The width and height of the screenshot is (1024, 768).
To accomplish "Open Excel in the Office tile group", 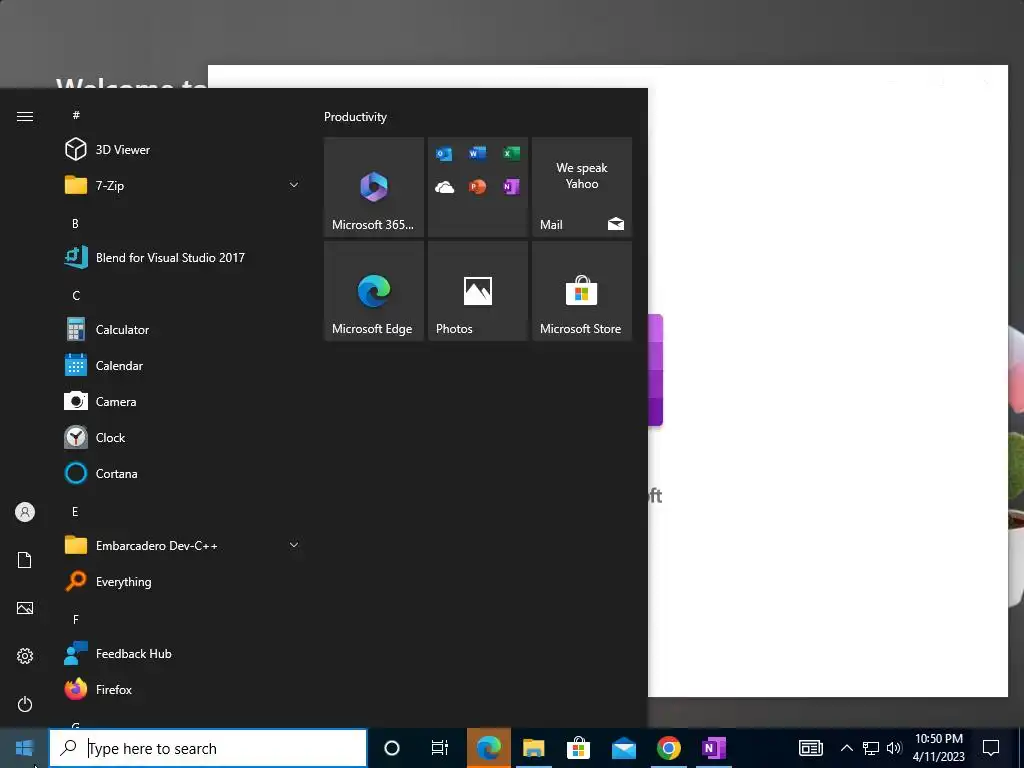I will coord(511,153).
